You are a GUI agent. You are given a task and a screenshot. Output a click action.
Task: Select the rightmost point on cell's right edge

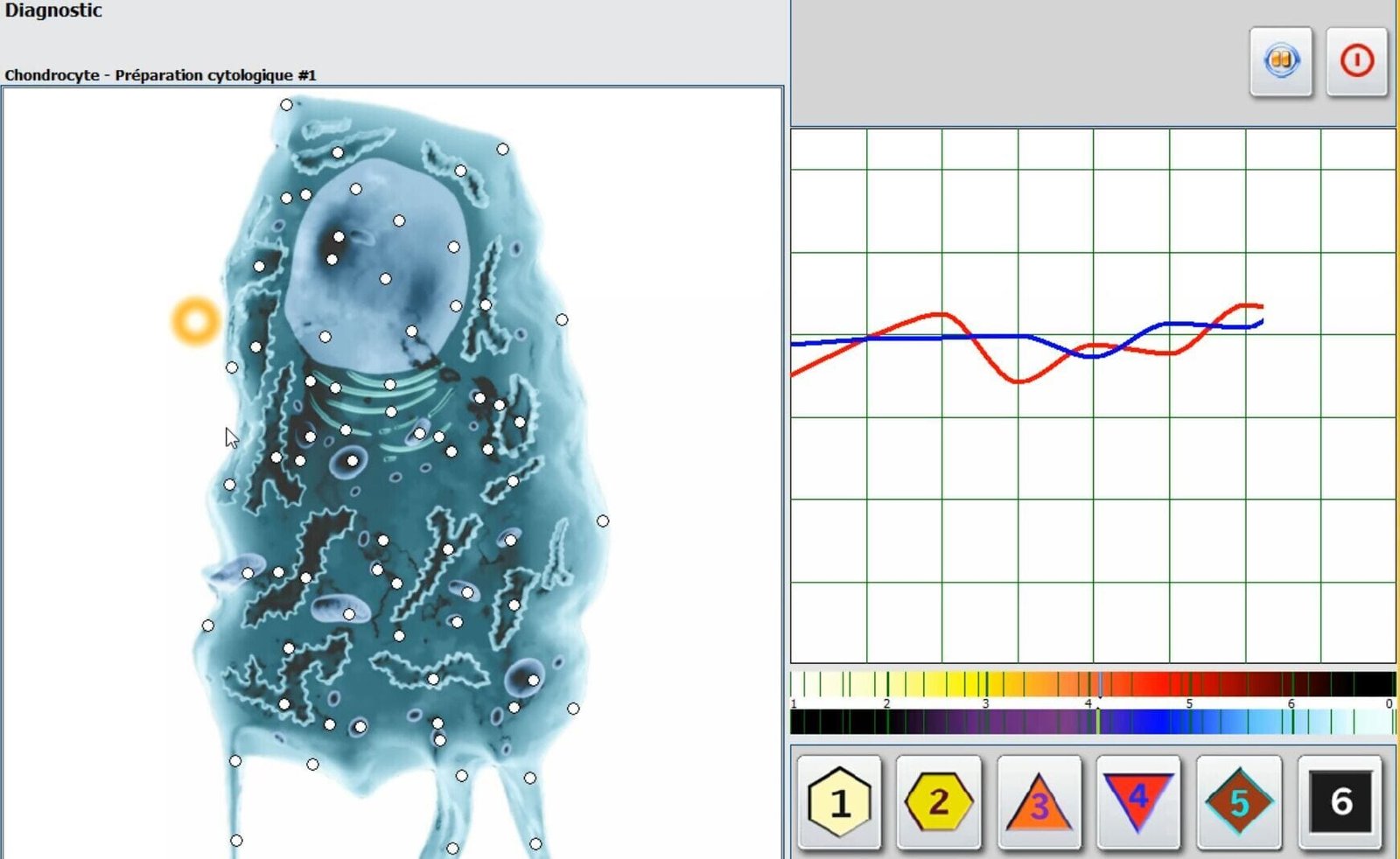603,521
